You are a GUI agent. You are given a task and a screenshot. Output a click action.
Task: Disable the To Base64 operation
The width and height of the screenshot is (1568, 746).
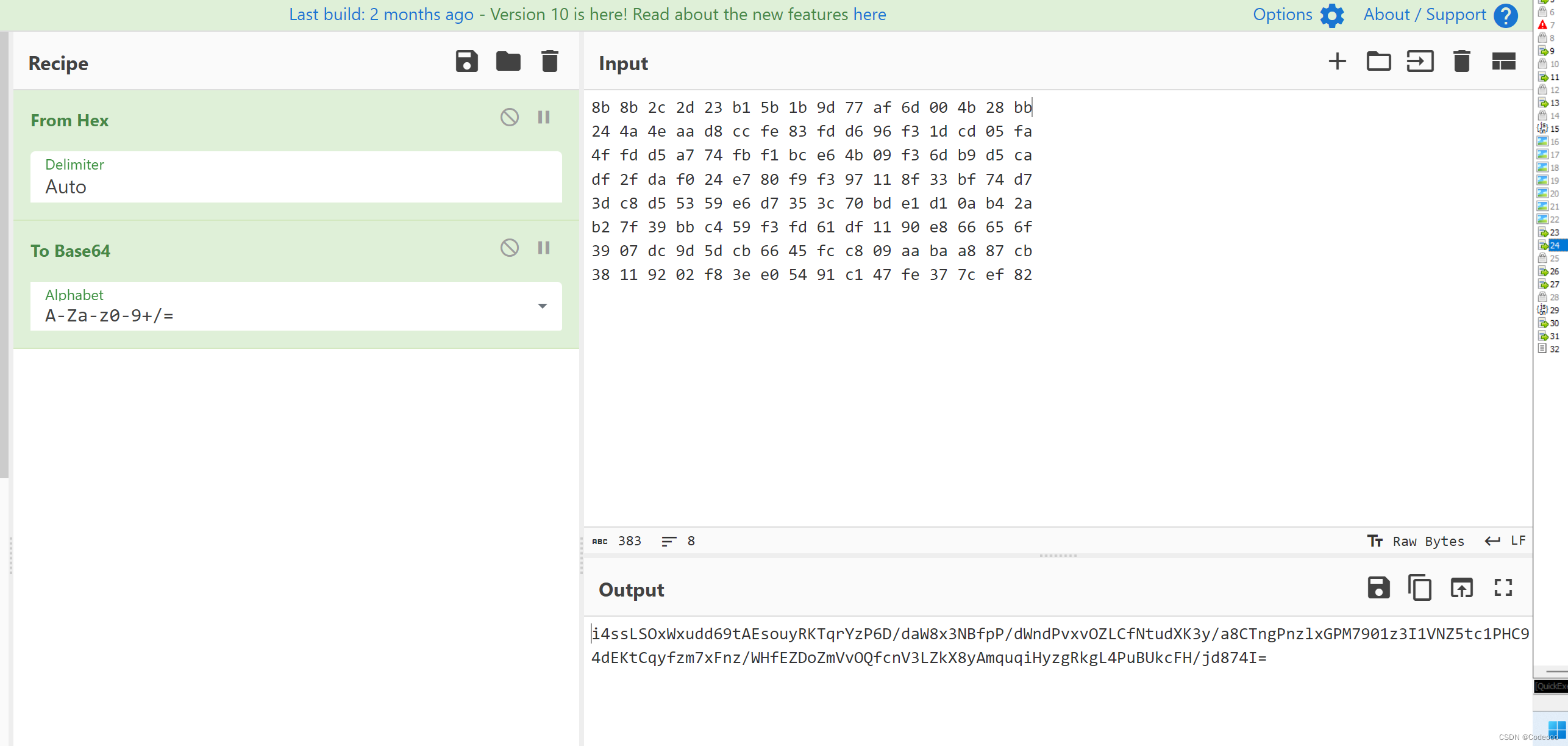510,248
